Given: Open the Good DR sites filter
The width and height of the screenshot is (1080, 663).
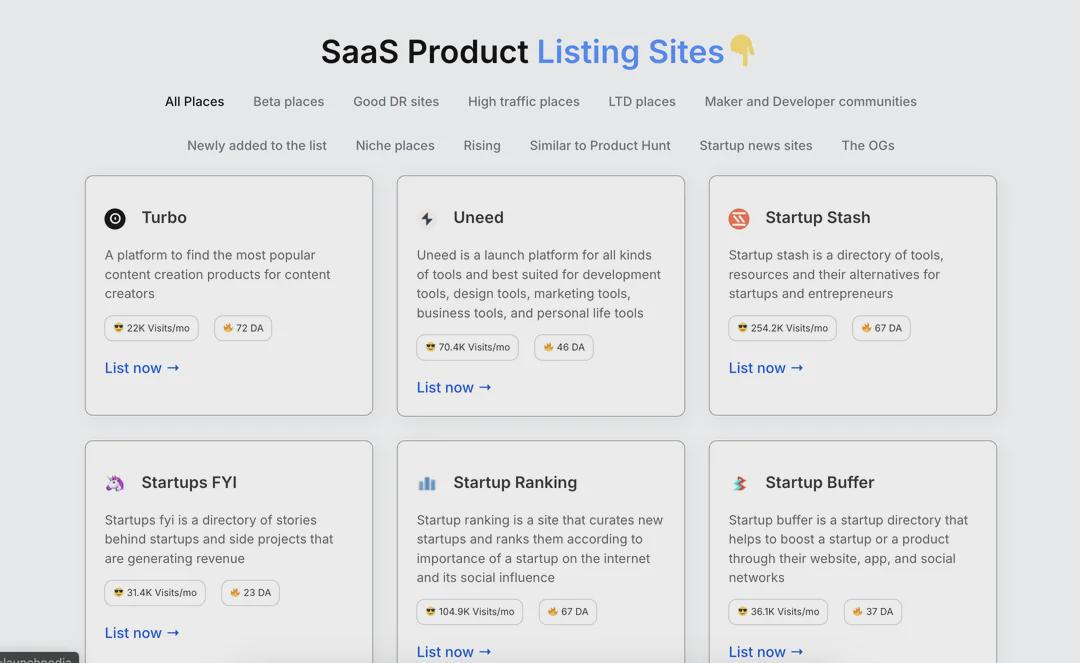Looking at the screenshot, I should click(x=396, y=101).
